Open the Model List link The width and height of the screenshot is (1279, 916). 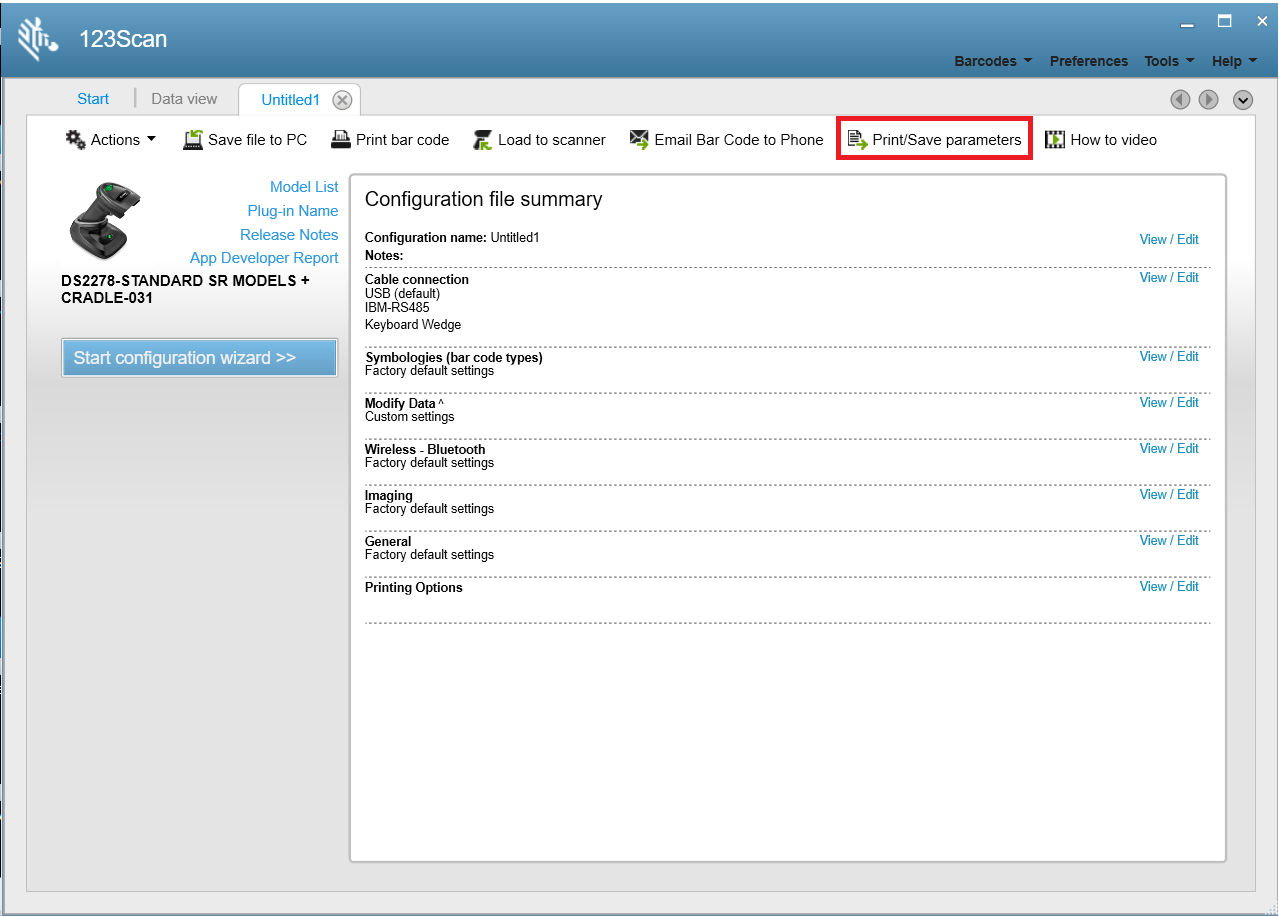[304, 187]
